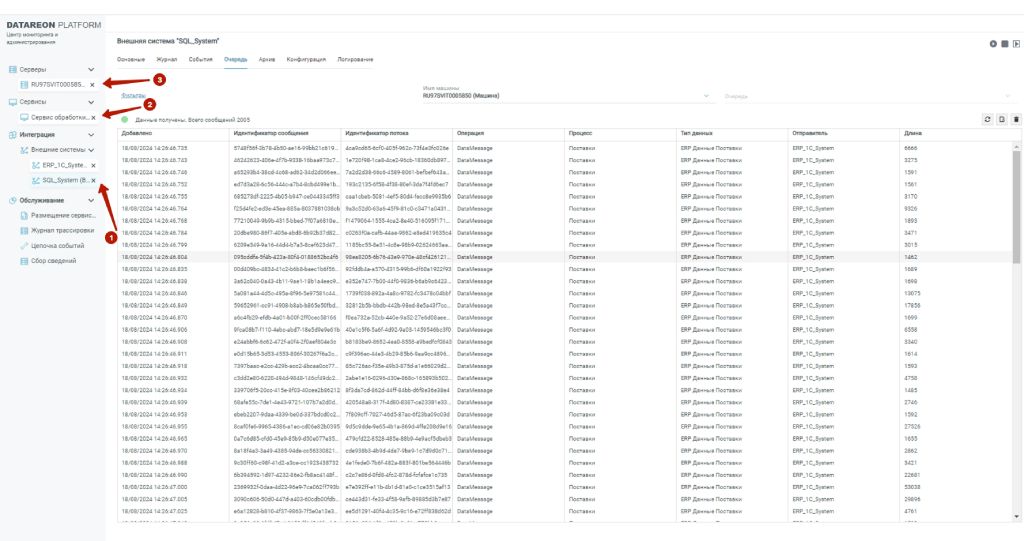The height and width of the screenshot is (541, 1024).
Task: Click the table scrollbar down arrow
Action: pyautogui.click(x=1016, y=516)
